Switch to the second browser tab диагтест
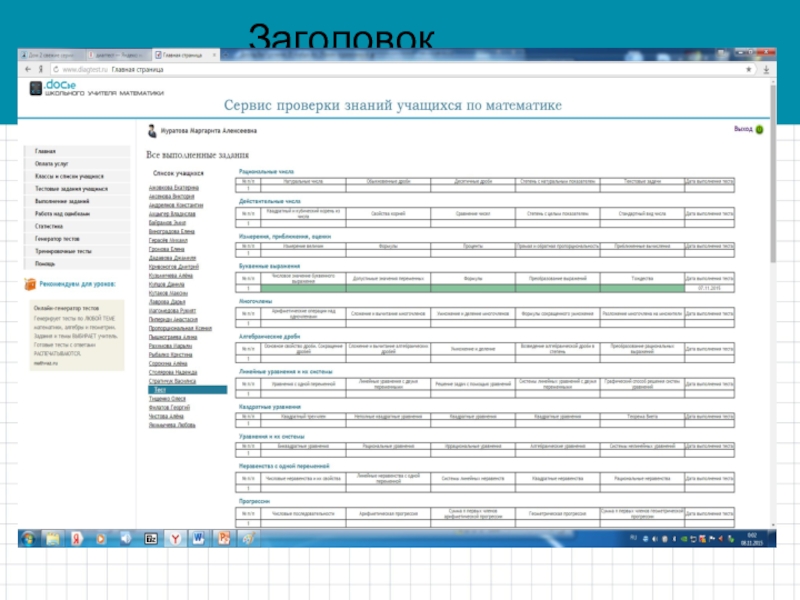The height and width of the screenshot is (600, 800). click(x=116, y=55)
